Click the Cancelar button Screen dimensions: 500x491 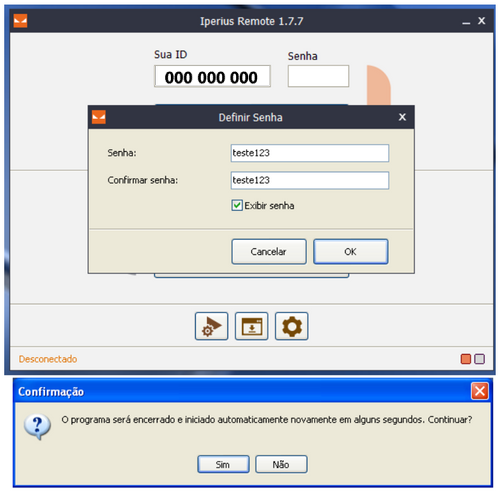tap(269, 252)
